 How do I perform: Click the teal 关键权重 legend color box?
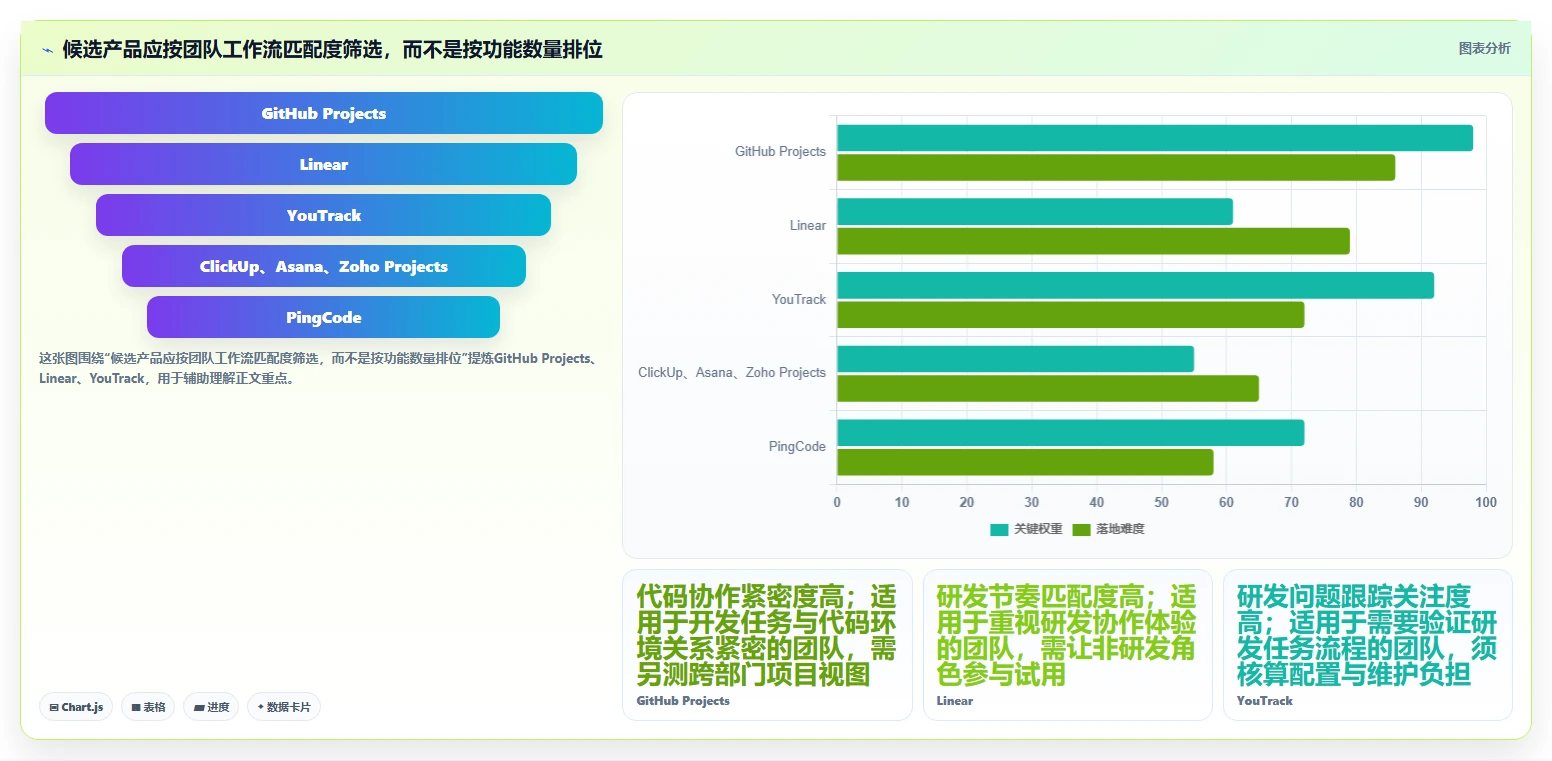pos(999,529)
